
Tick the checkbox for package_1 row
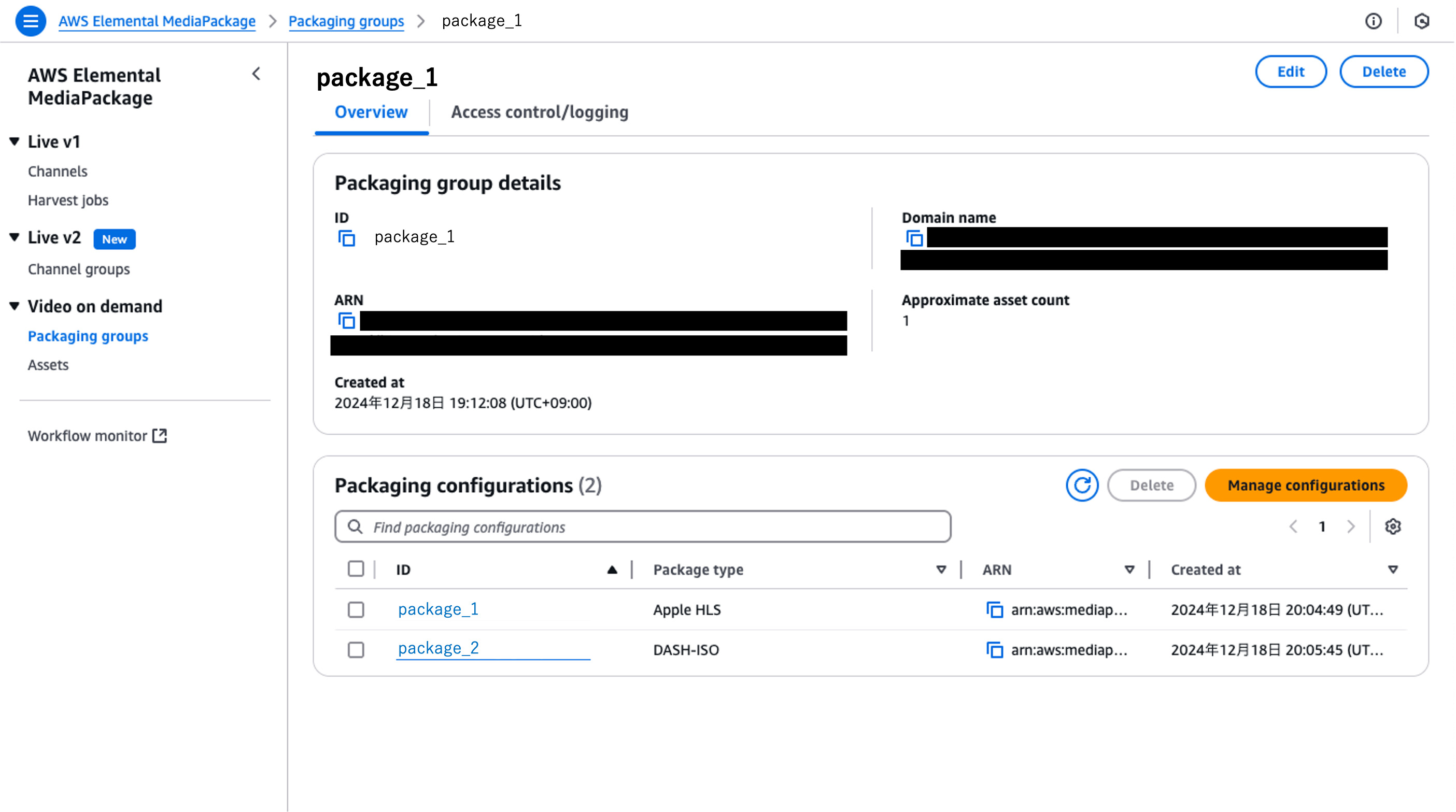click(356, 610)
